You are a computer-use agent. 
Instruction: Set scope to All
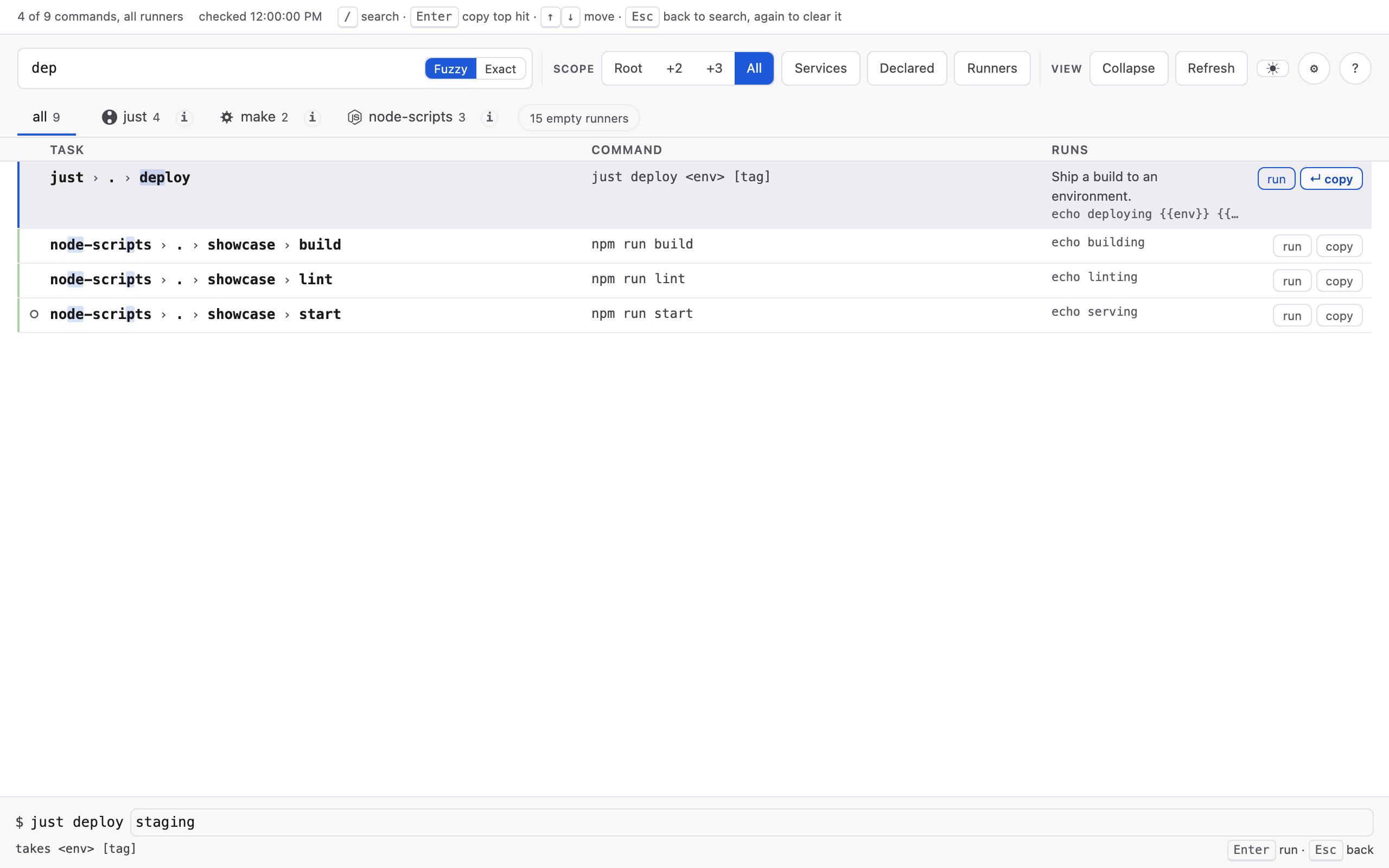754,68
